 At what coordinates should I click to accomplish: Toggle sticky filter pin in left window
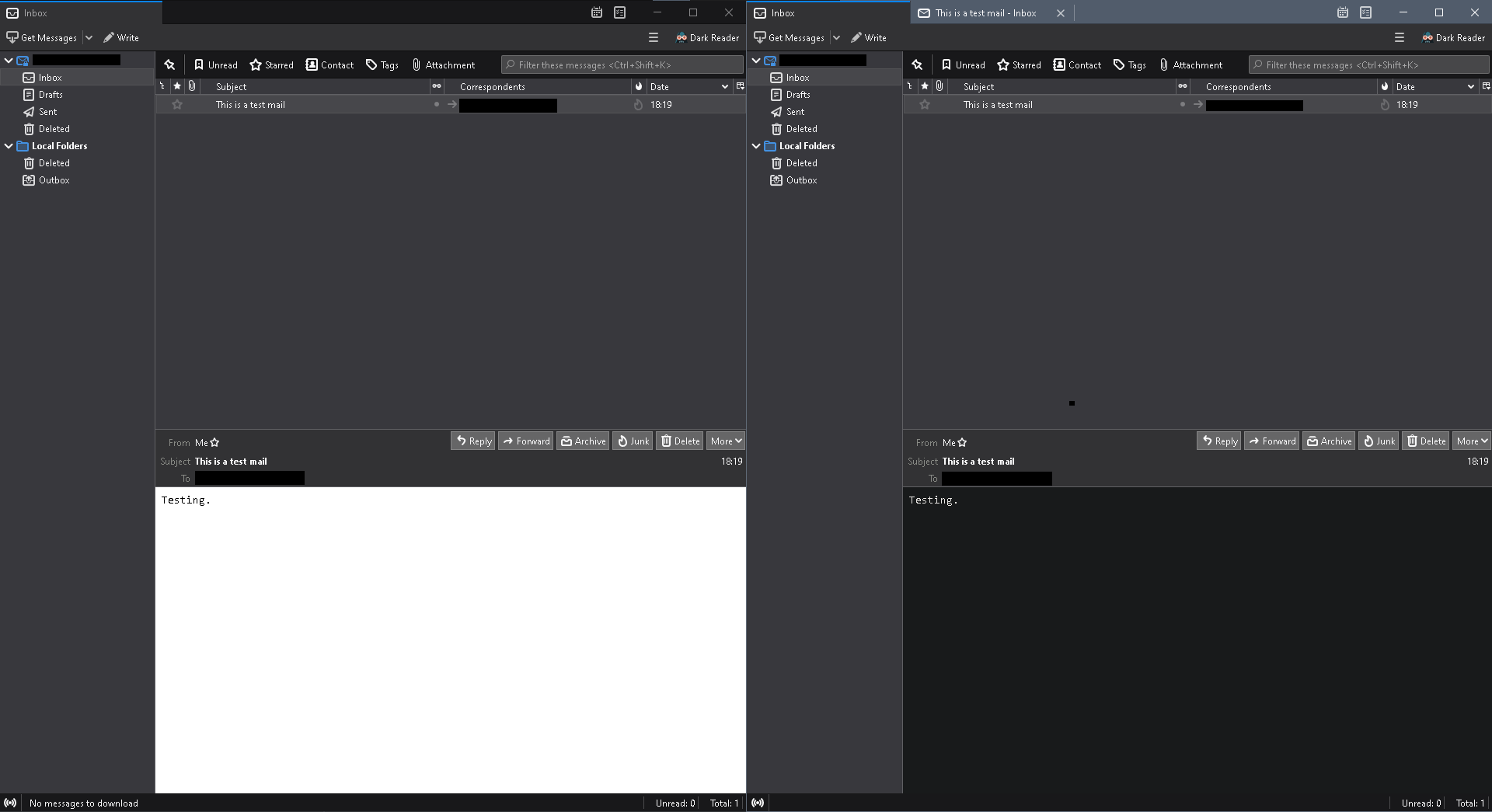[169, 64]
